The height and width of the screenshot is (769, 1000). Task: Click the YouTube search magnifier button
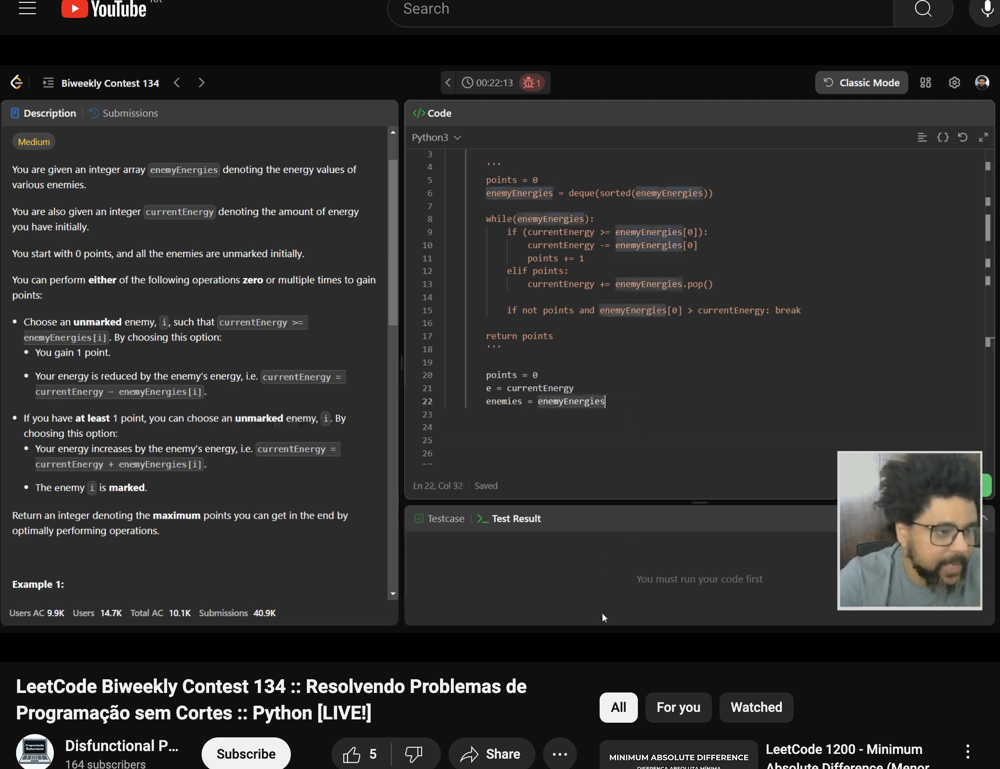coord(923,10)
